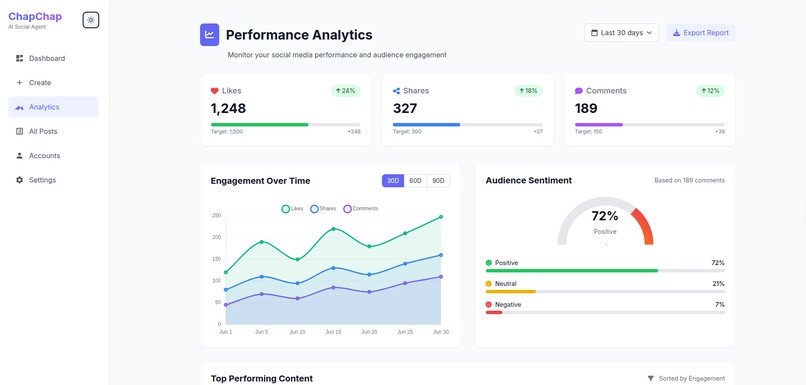Click the Shares count 327
806x385 pixels.
pos(405,108)
